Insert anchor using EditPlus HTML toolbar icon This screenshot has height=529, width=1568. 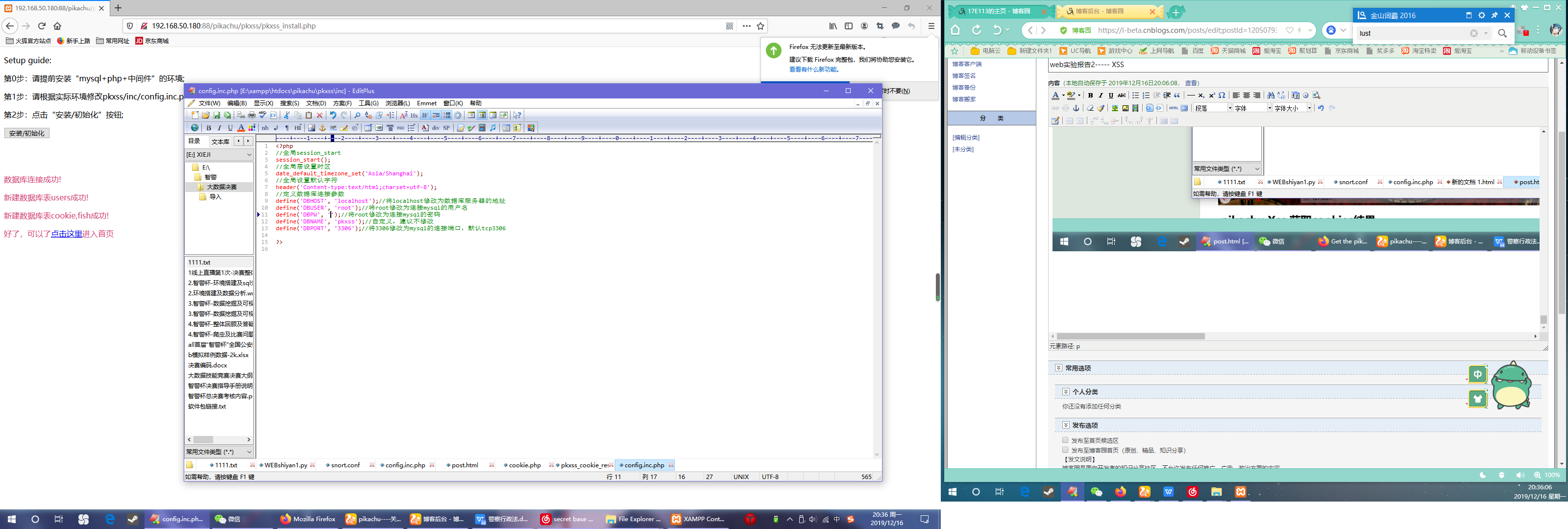322,128
